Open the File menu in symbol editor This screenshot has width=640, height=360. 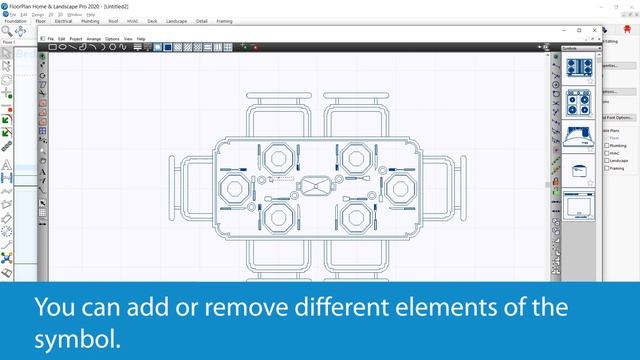(51, 39)
